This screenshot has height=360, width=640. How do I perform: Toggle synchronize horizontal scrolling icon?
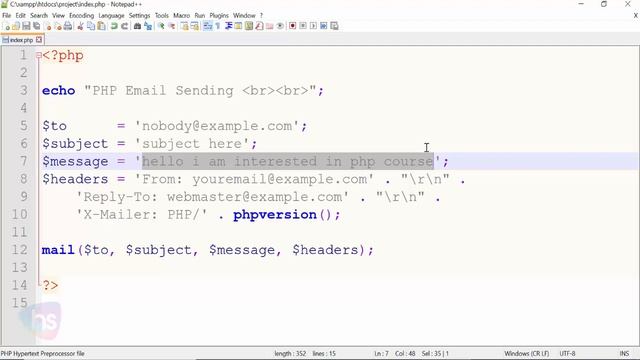(x=195, y=26)
